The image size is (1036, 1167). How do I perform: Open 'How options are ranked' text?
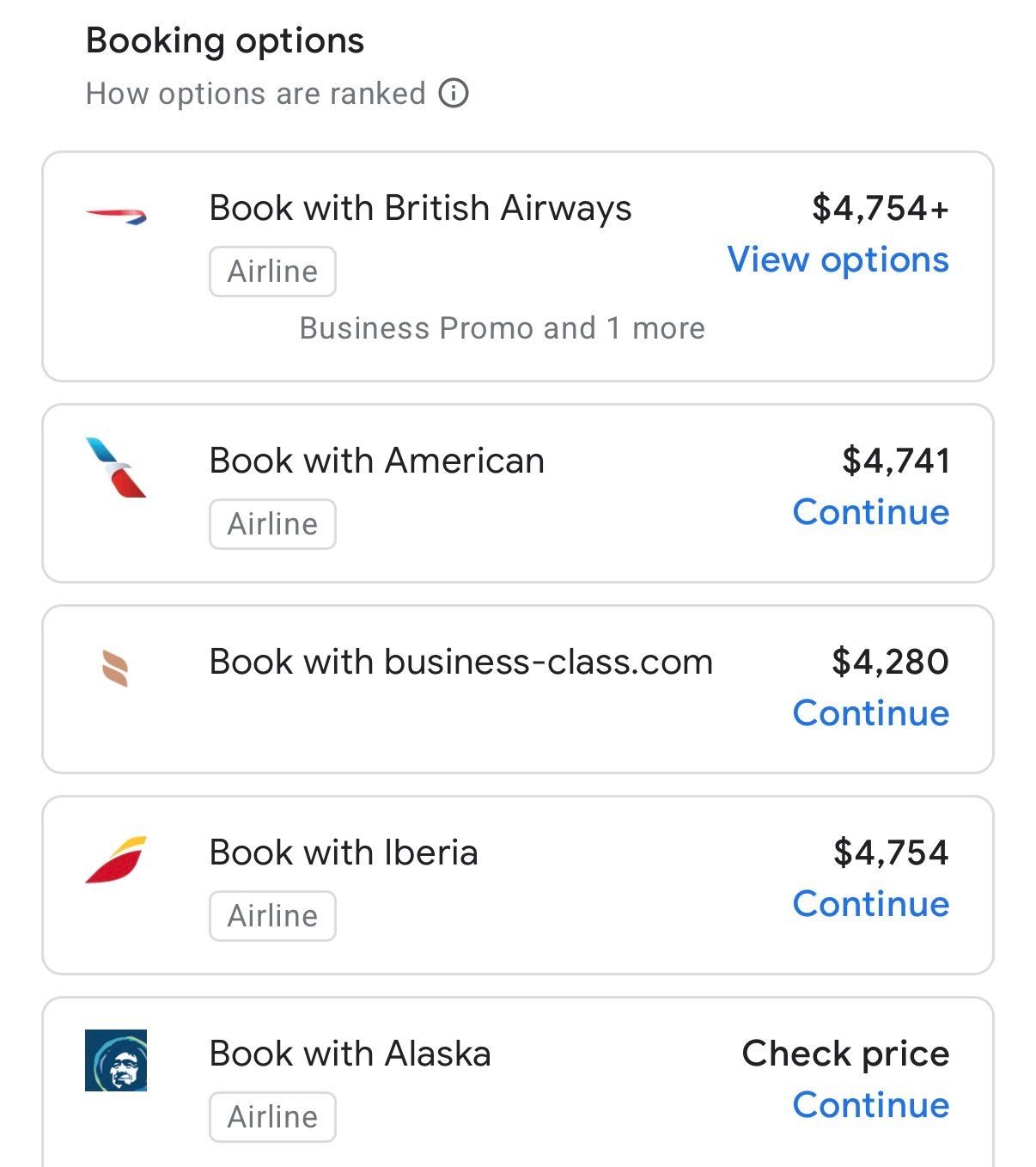click(x=256, y=94)
